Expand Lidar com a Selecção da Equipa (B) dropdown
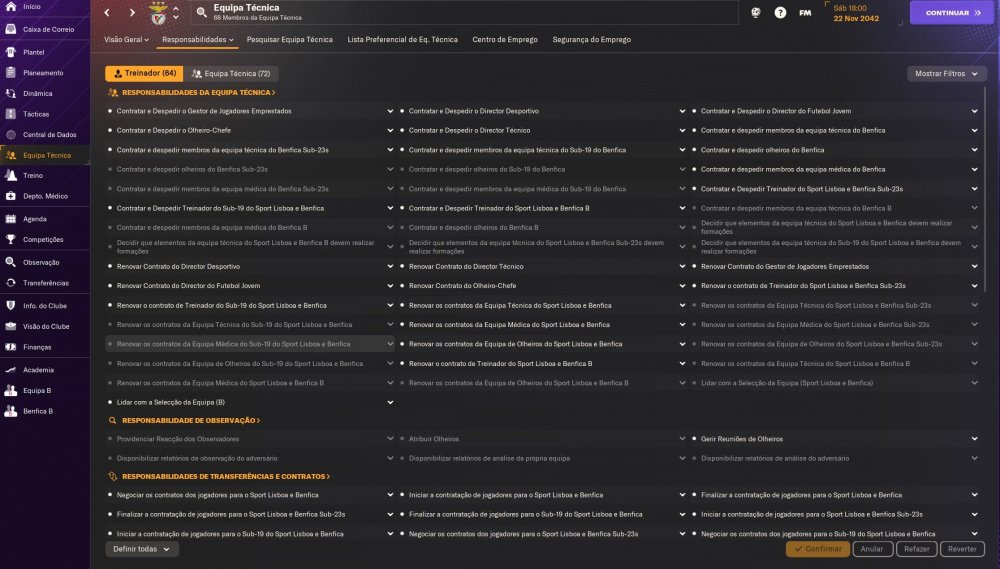 pyautogui.click(x=390, y=403)
